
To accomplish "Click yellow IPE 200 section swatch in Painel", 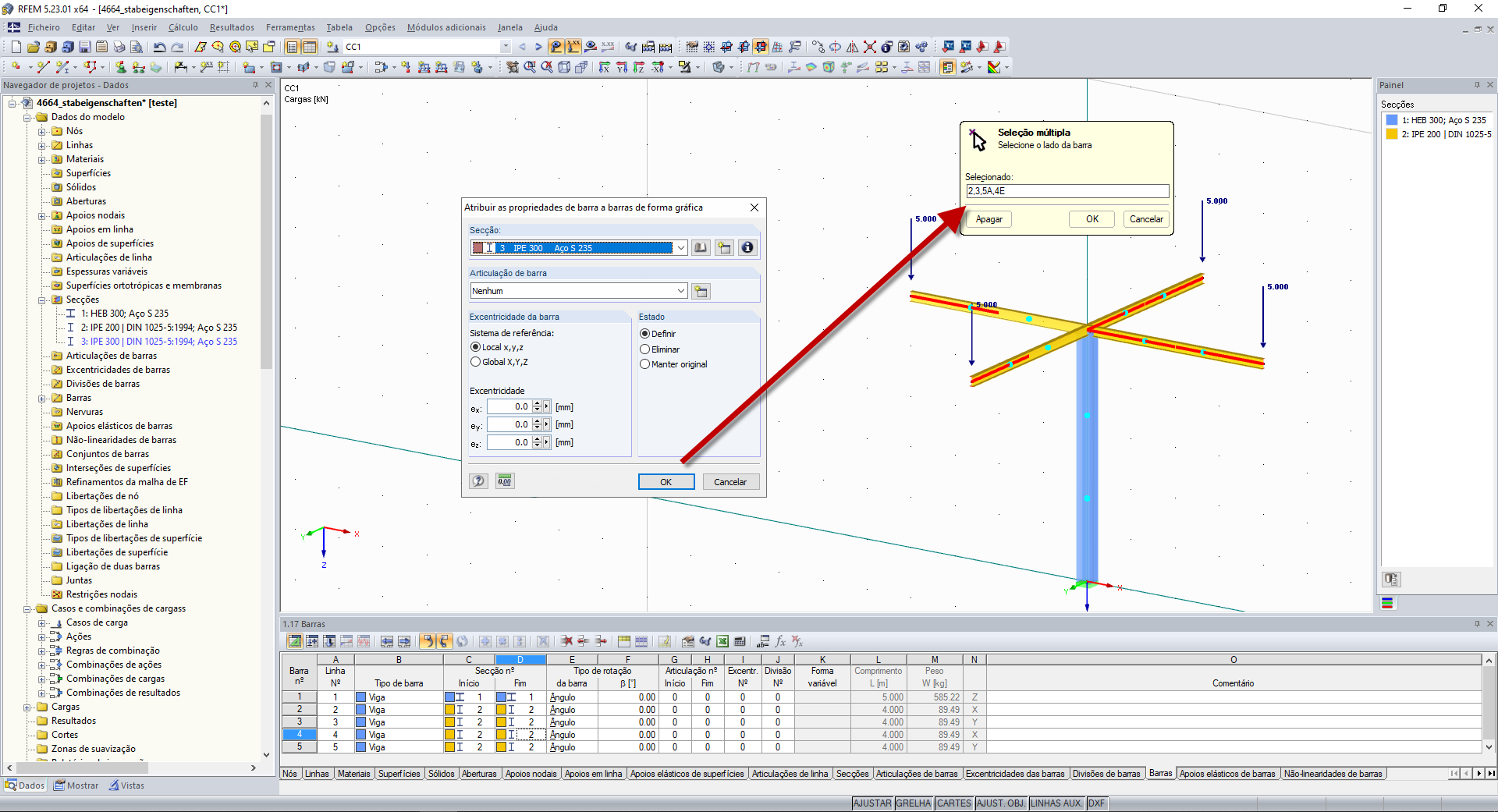I will pyautogui.click(x=1392, y=134).
